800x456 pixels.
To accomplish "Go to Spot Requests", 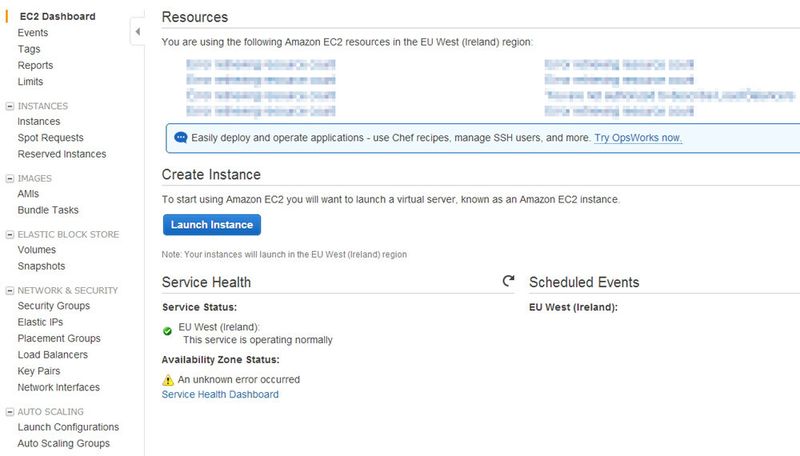I will (x=51, y=138).
